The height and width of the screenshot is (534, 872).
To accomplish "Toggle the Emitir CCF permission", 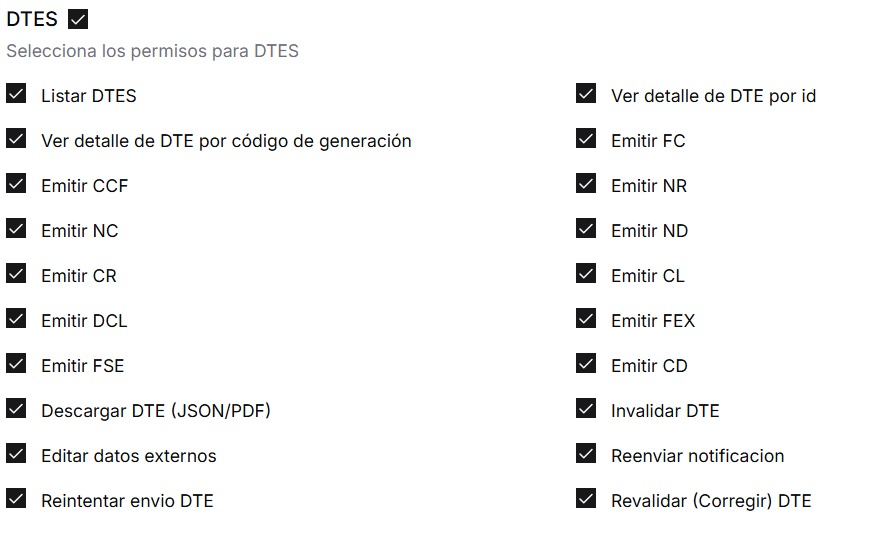I will tap(16, 184).
